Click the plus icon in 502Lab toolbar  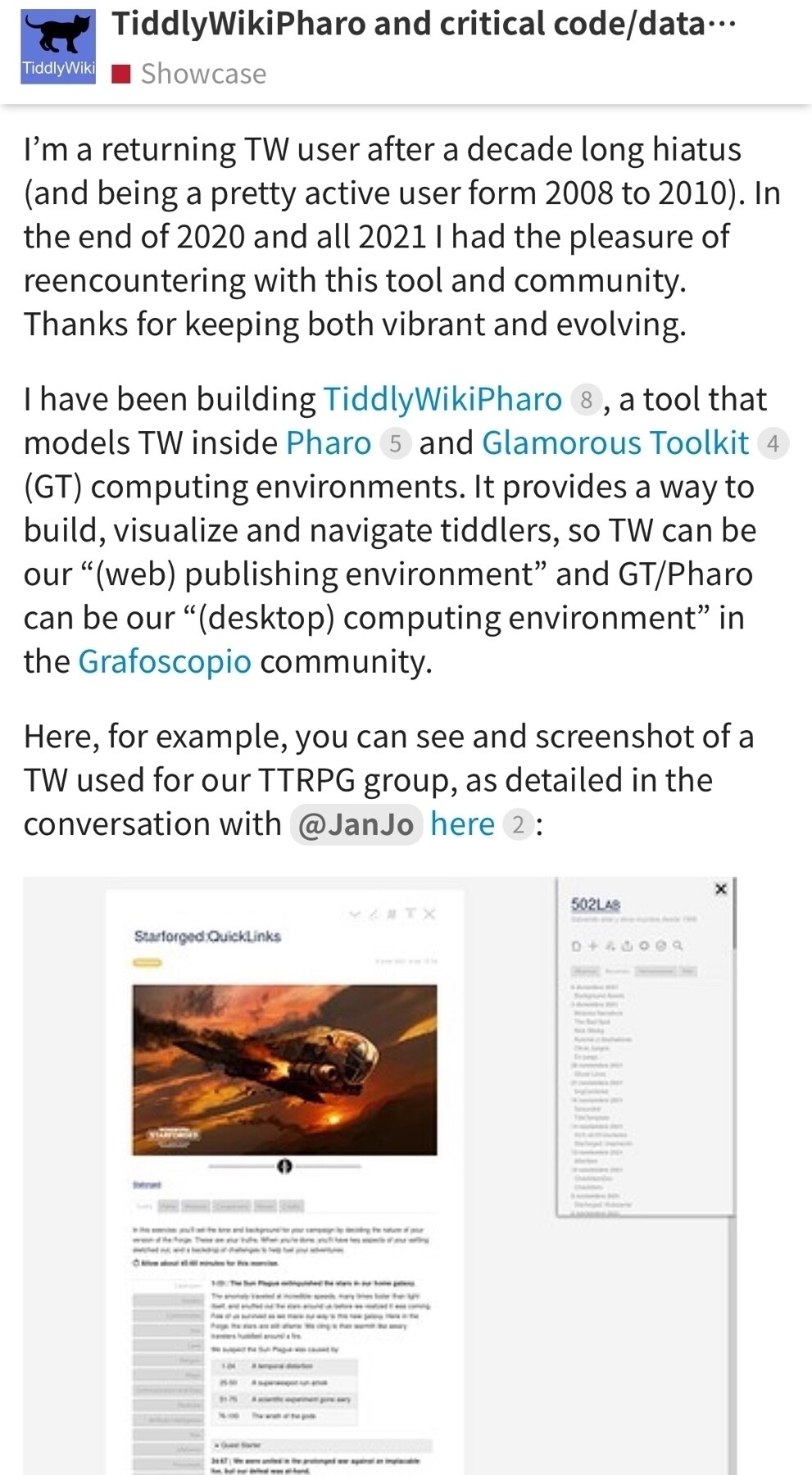point(592,946)
